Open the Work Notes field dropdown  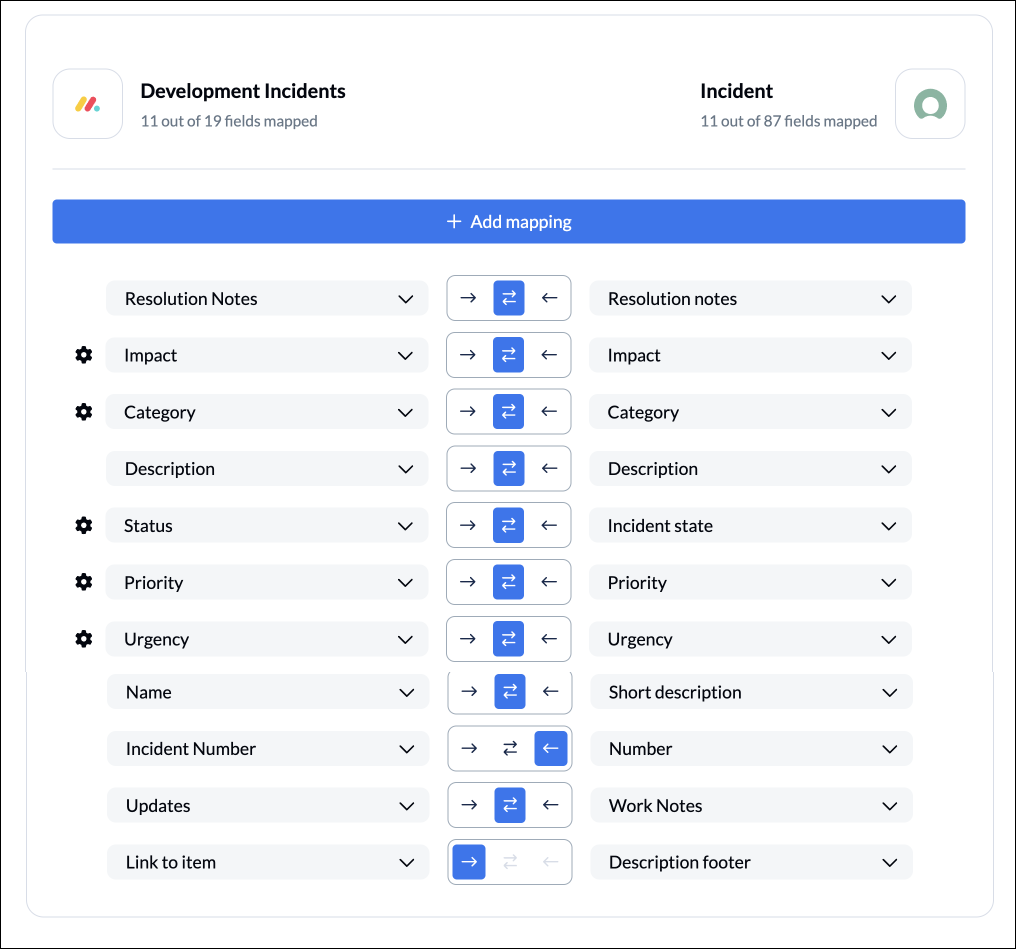[x=752, y=805]
